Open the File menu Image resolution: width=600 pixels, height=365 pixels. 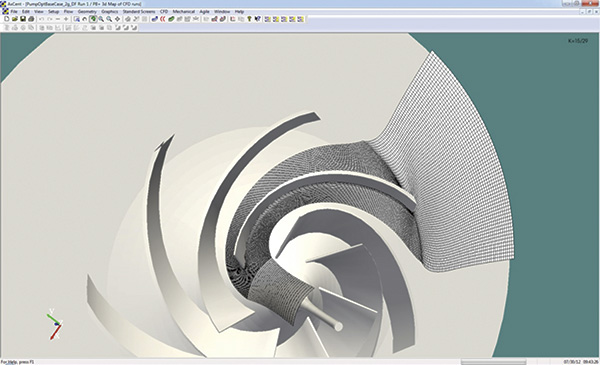14,11
